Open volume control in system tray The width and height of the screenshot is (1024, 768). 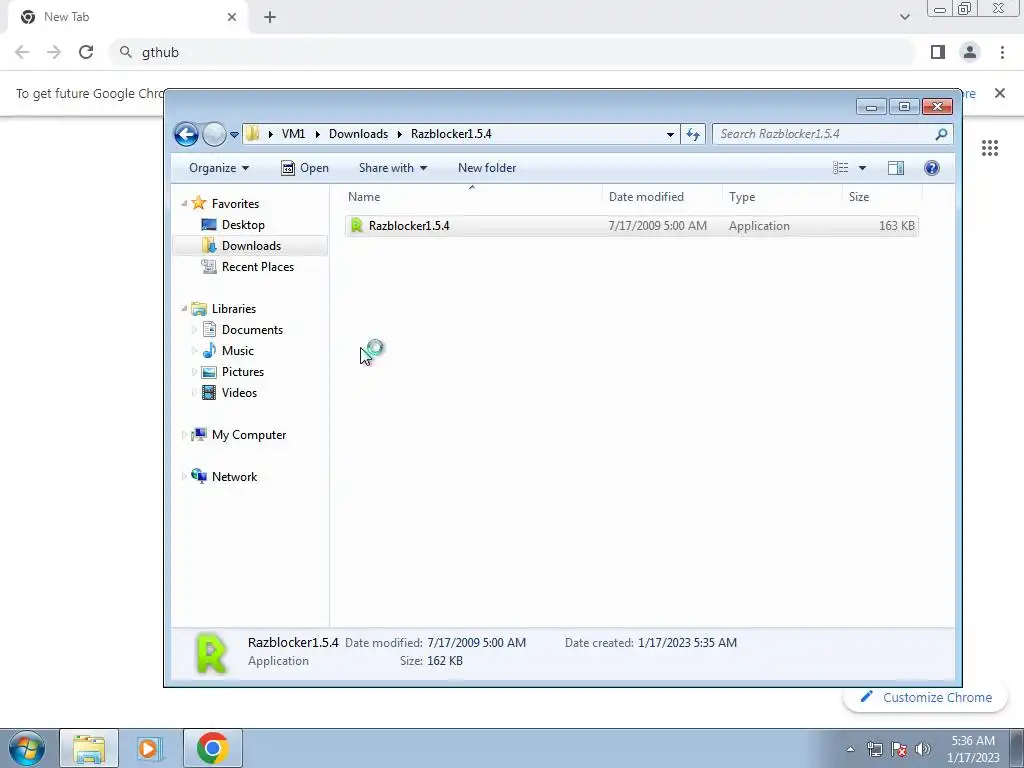point(923,749)
